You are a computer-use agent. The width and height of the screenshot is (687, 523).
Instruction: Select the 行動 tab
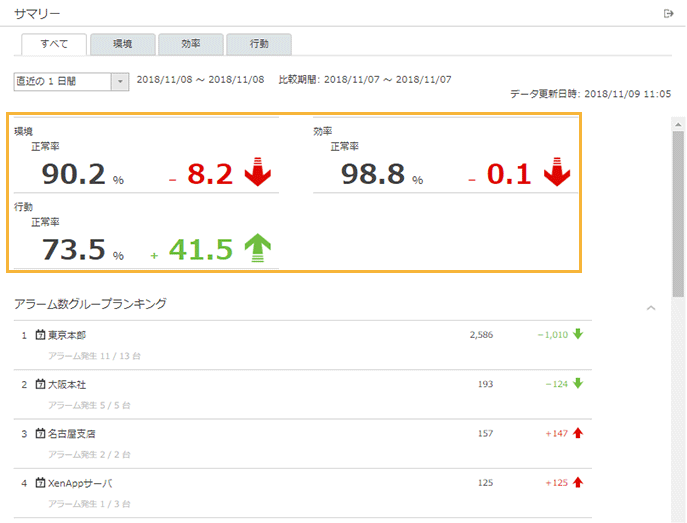pyautogui.click(x=258, y=44)
